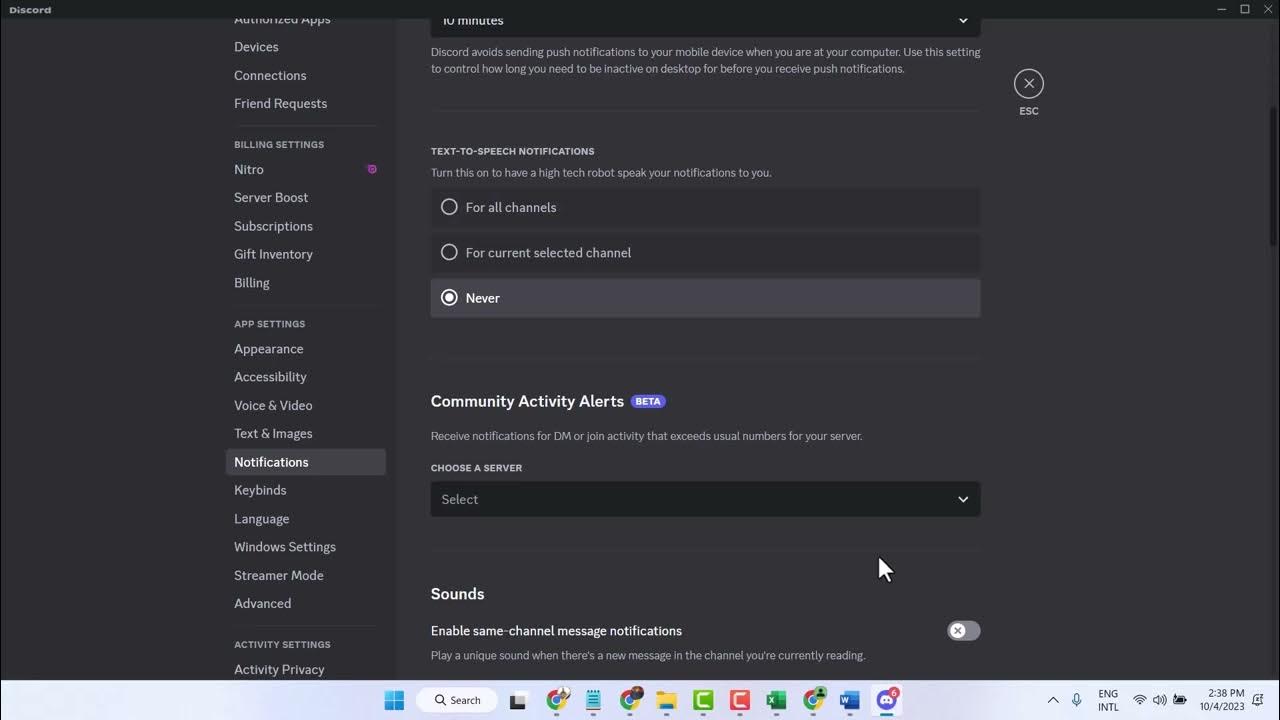Open Word from the taskbar
The height and width of the screenshot is (720, 1280).
coord(850,700)
